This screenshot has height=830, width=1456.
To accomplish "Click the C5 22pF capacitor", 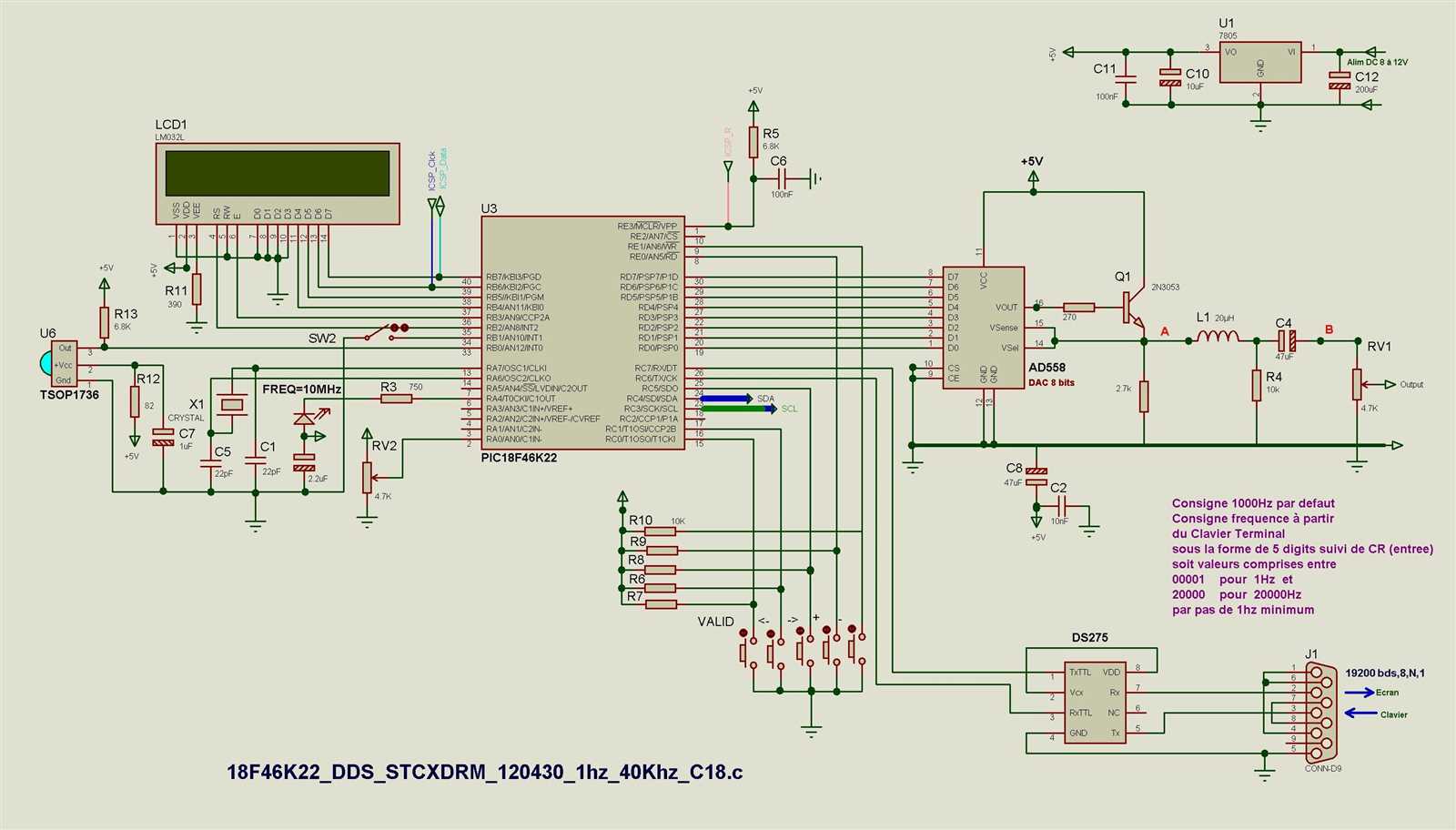I will coord(211,462).
